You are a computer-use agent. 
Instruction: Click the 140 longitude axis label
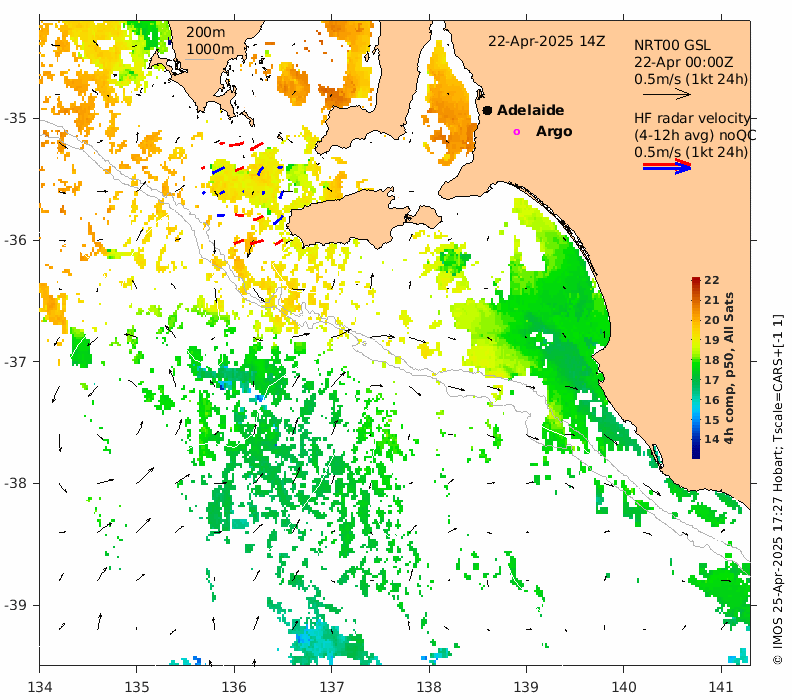coord(624,687)
